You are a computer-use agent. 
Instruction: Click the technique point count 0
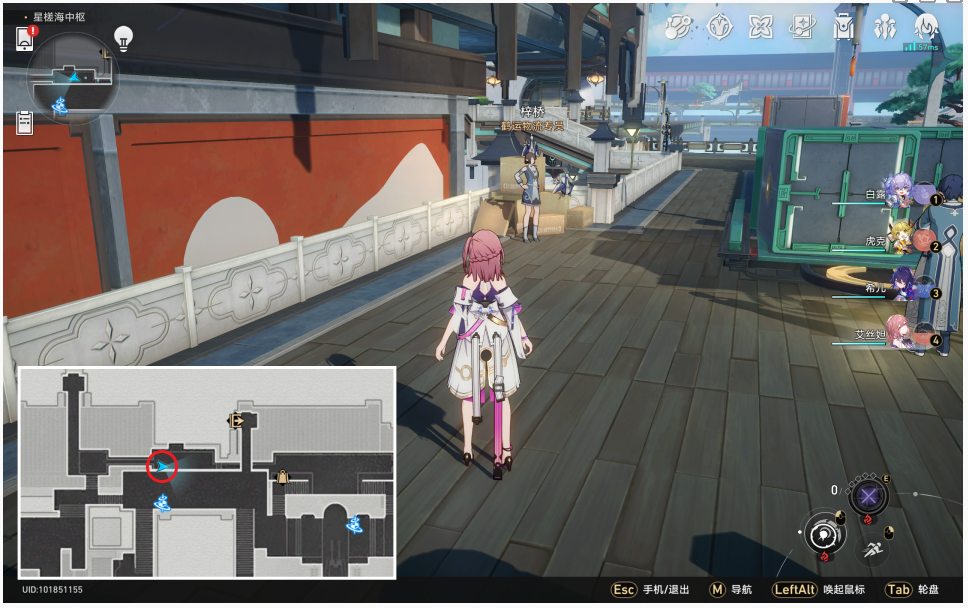[x=834, y=490]
